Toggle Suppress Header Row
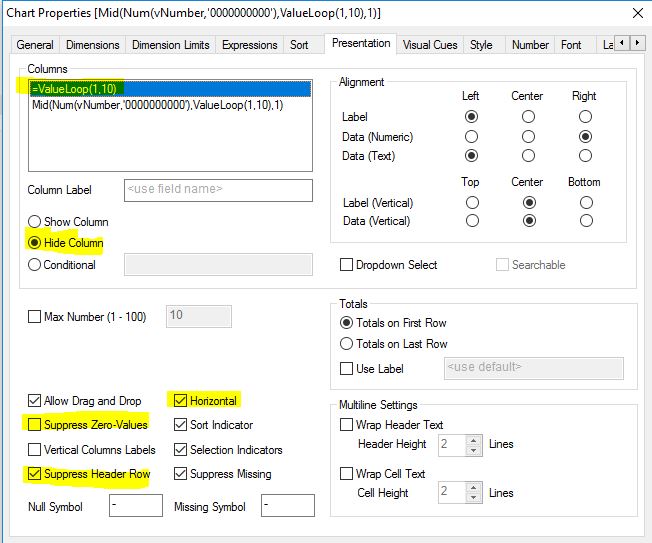Image resolution: width=652 pixels, height=543 pixels. tap(34, 474)
